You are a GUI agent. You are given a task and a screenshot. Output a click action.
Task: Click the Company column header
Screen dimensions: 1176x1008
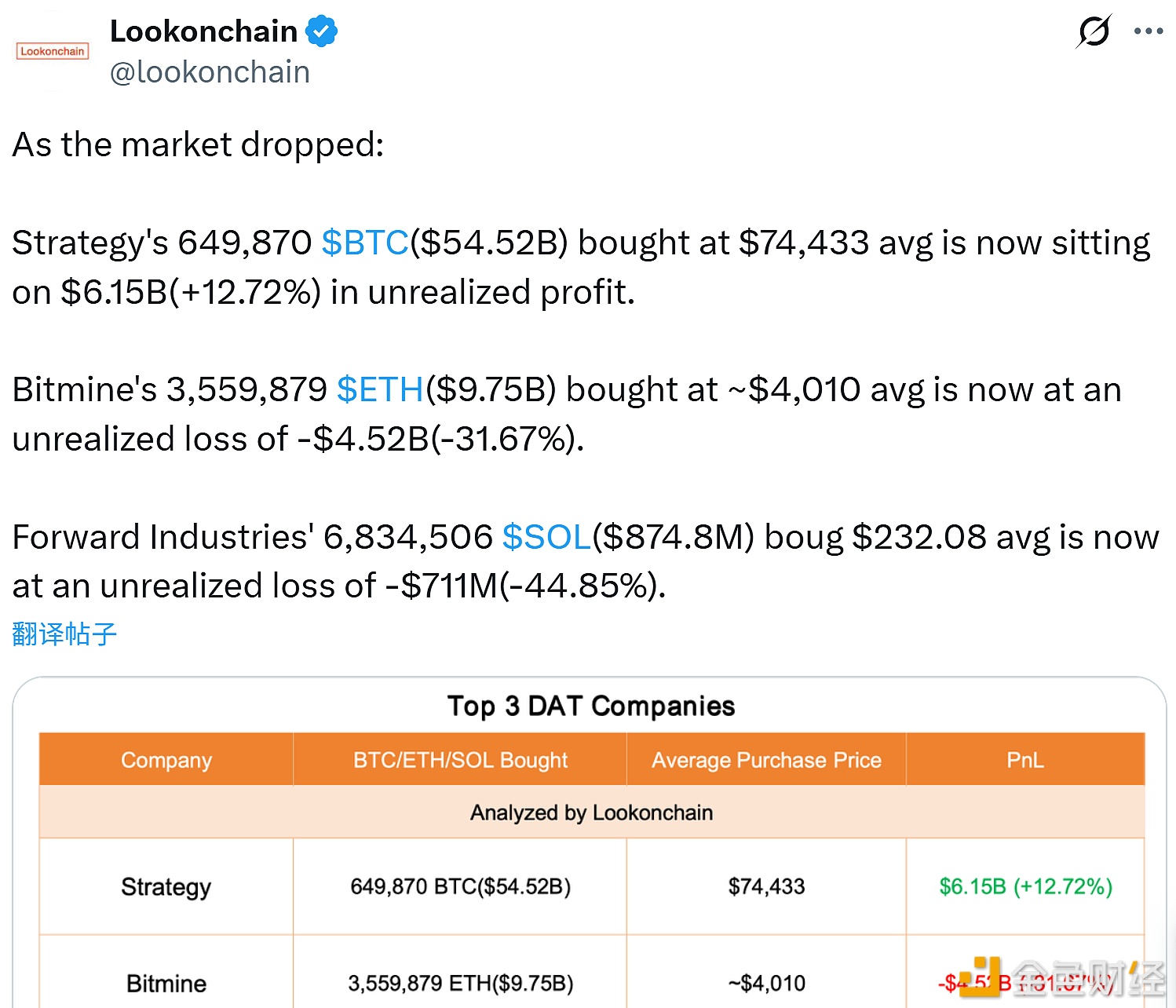pos(166,760)
